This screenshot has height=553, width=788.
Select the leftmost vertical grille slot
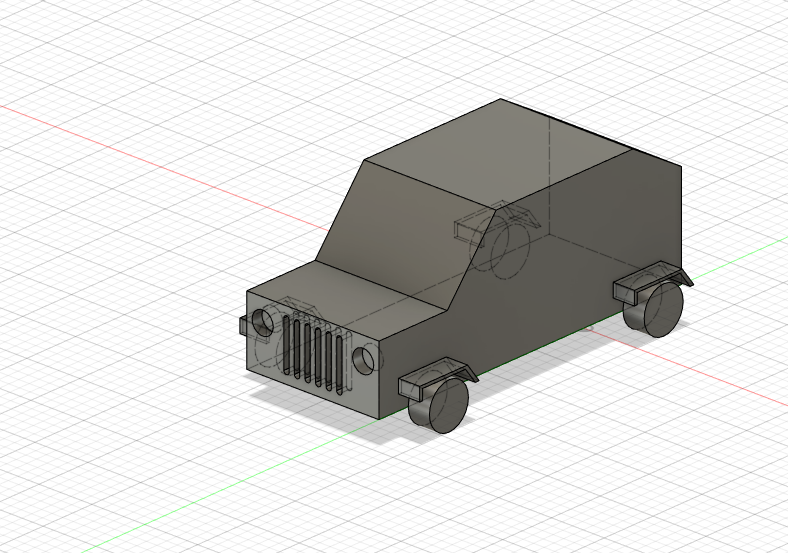pyautogui.click(x=286, y=345)
